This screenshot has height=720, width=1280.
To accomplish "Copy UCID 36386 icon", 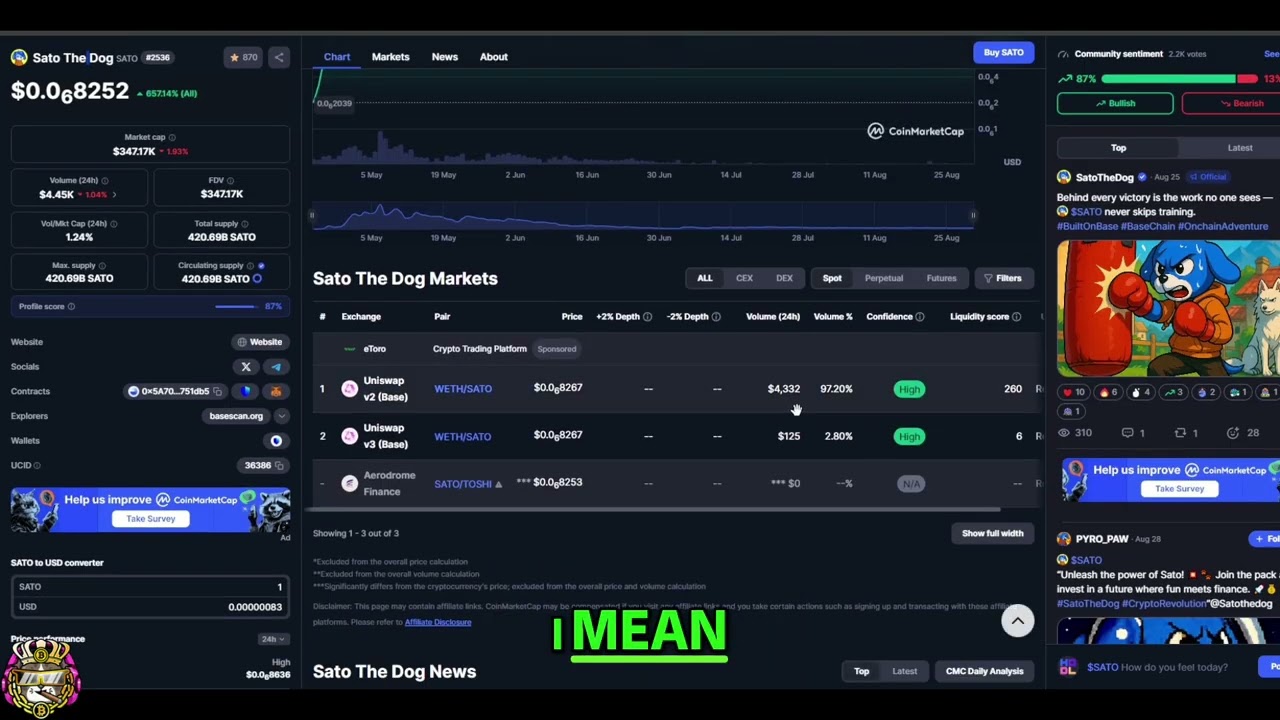I will click(279, 466).
